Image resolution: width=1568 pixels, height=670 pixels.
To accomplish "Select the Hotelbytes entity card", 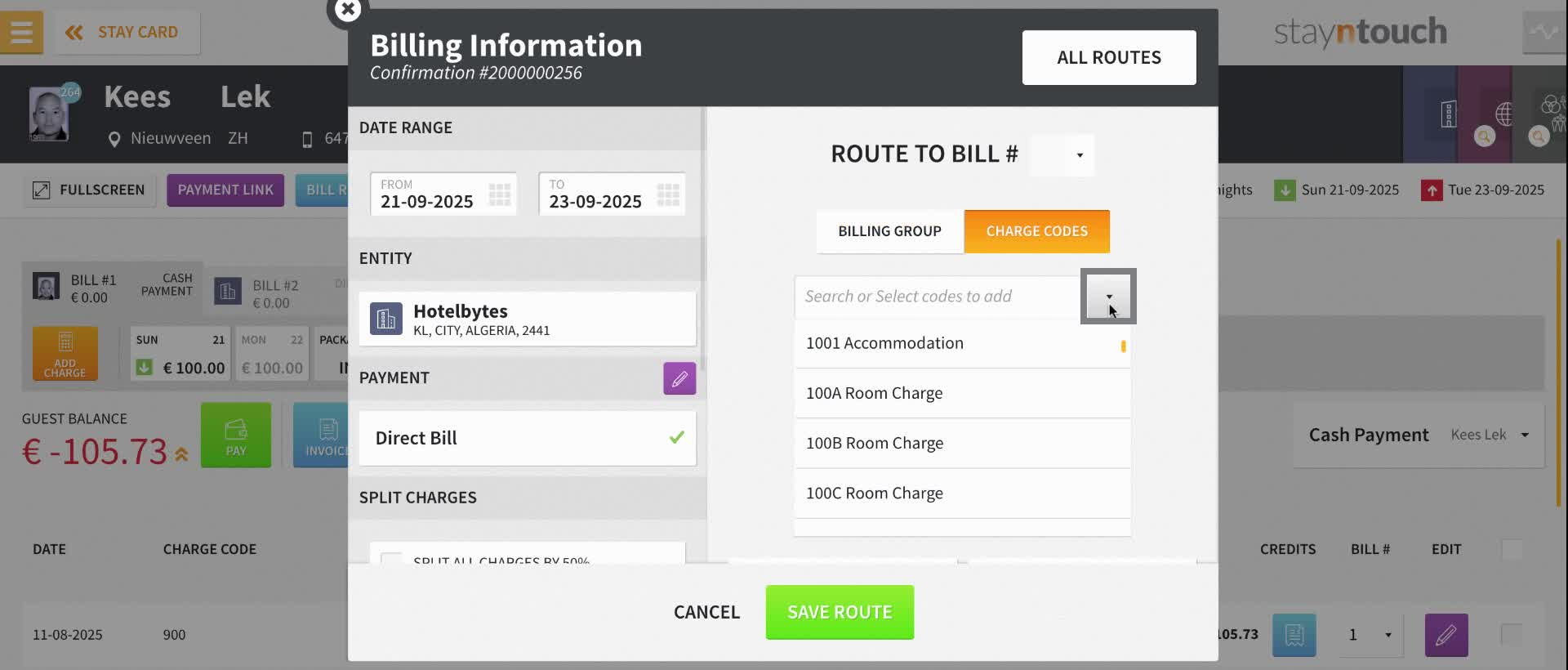I will tap(528, 319).
